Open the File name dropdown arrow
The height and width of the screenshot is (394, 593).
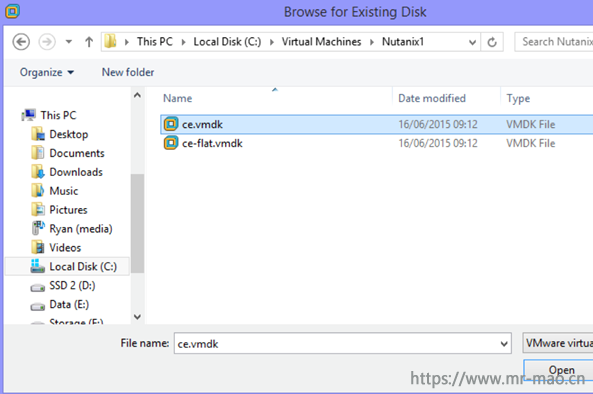(x=504, y=344)
